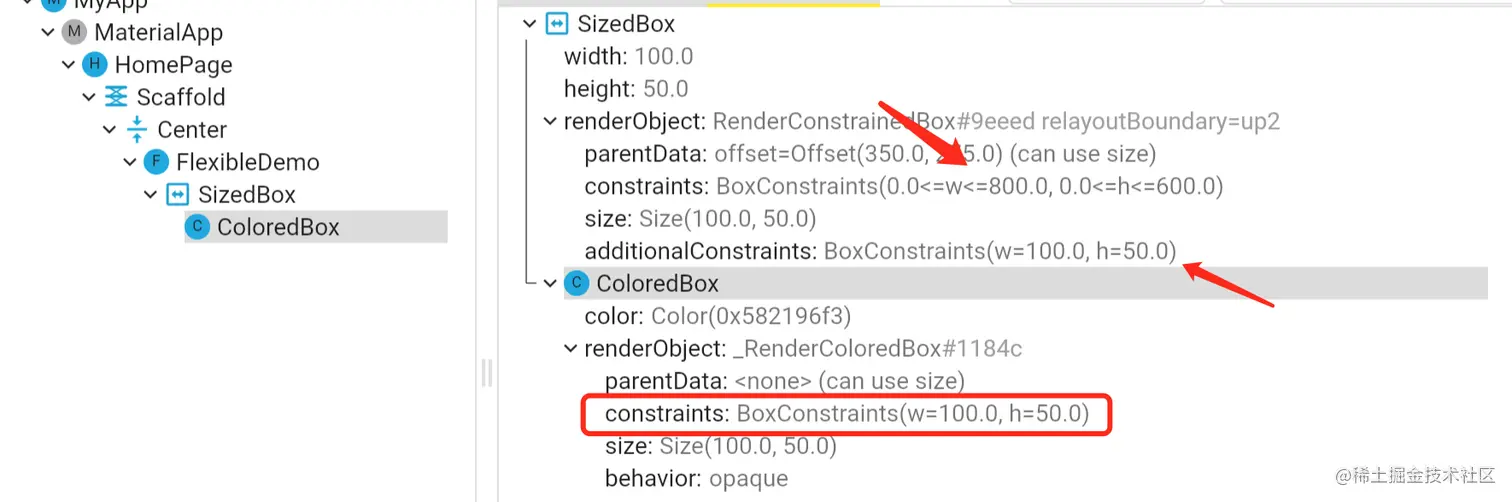The width and height of the screenshot is (1512, 502).
Task: Click the ColoredBox C icon in details panel
Action: [x=576, y=283]
